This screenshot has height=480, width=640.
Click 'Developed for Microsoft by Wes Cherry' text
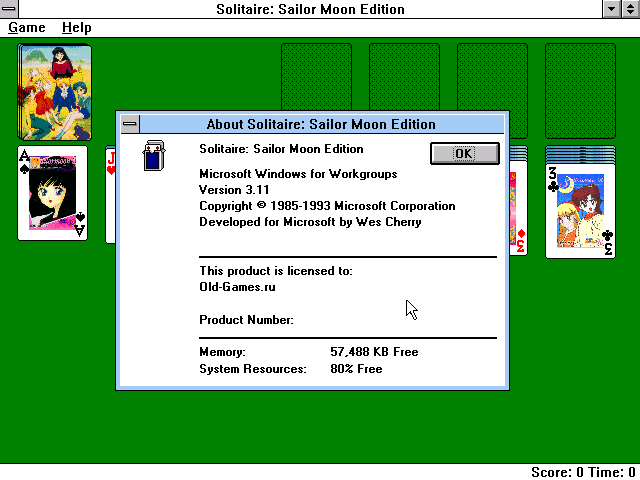(x=310, y=222)
